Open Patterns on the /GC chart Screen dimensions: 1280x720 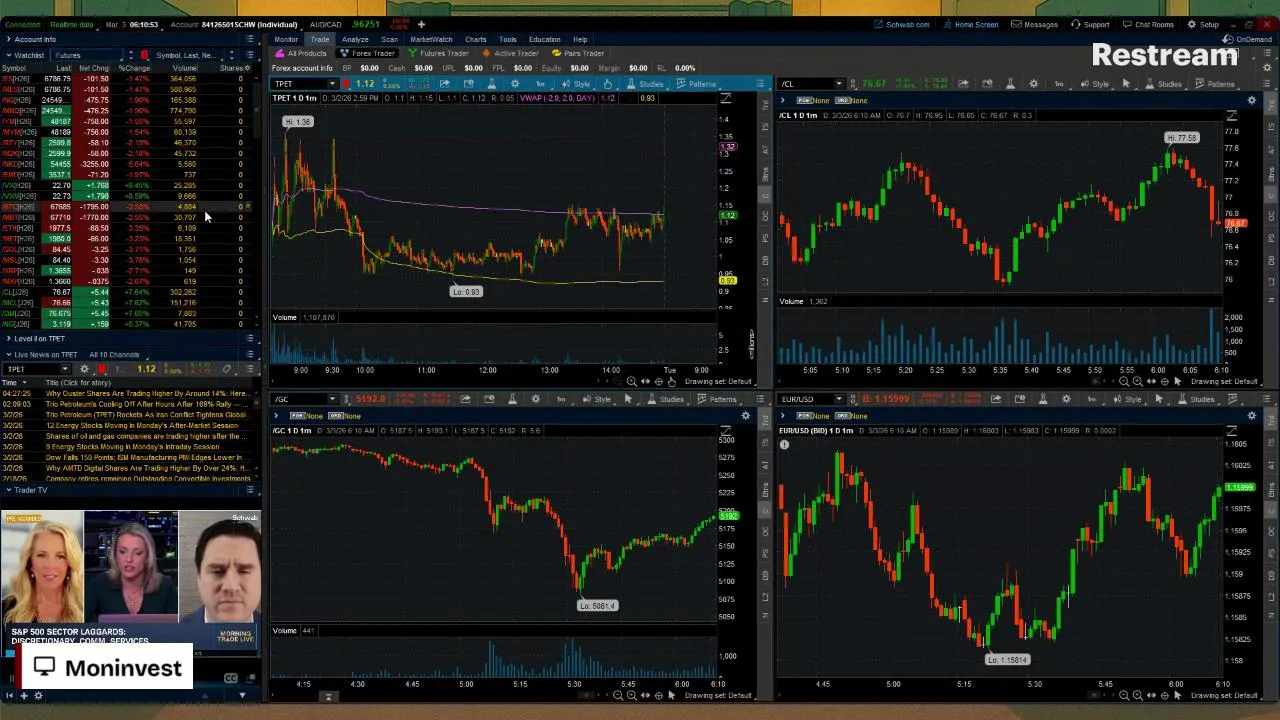pos(717,399)
